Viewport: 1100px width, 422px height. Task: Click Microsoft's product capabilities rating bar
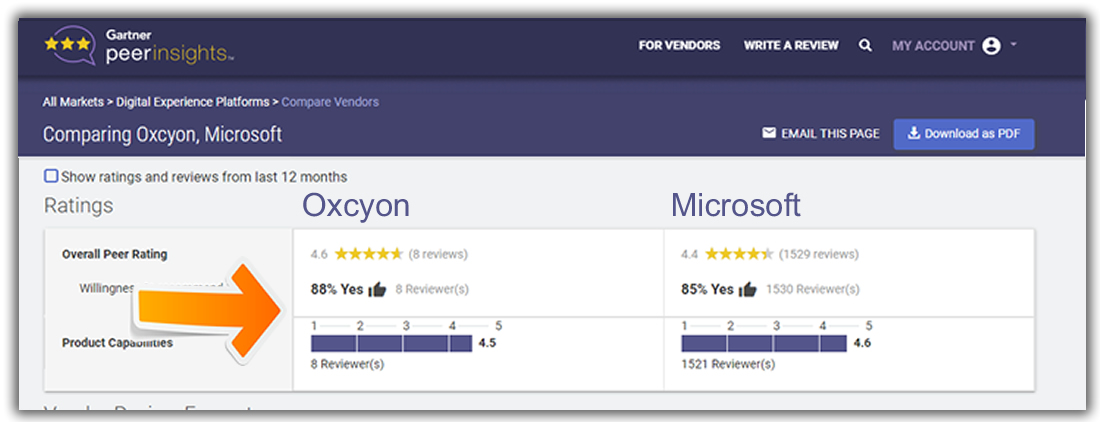[x=764, y=343]
